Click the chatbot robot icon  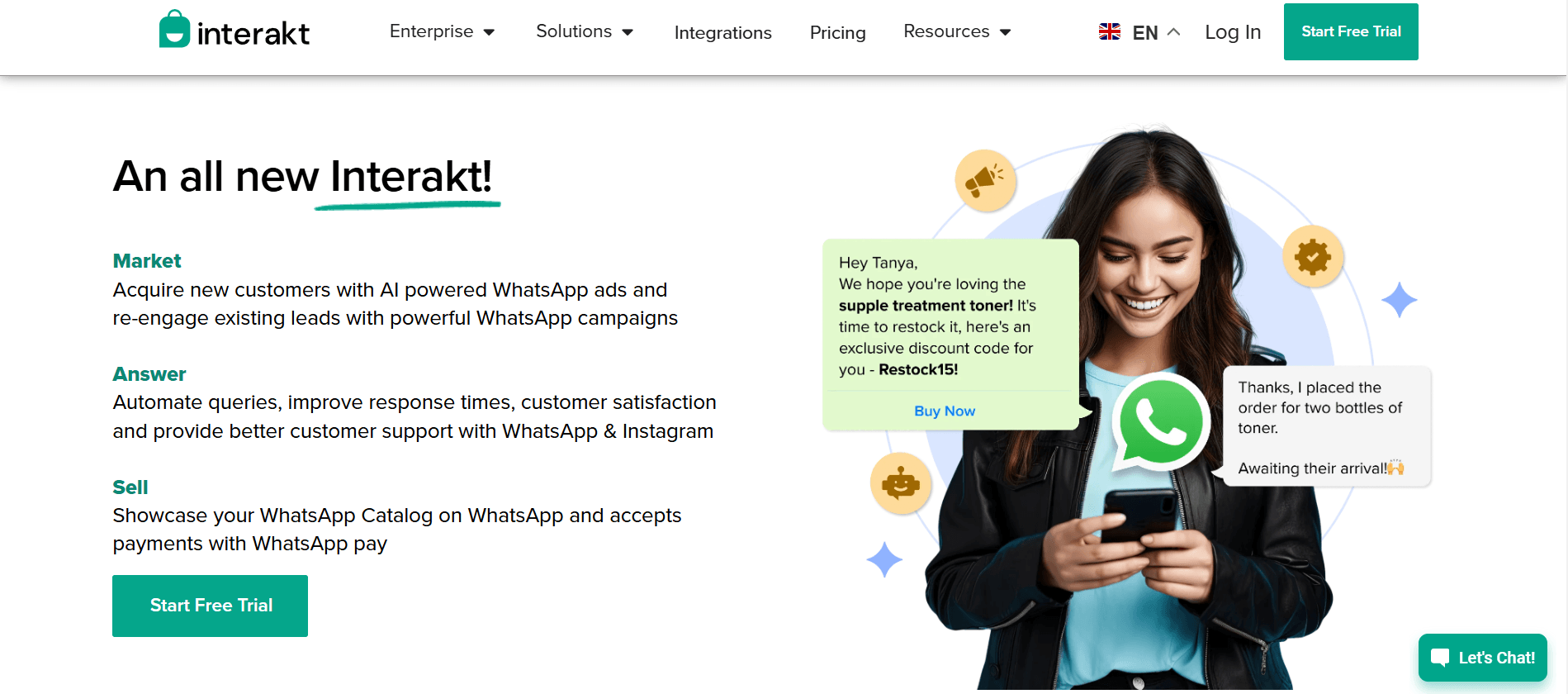pos(900,482)
